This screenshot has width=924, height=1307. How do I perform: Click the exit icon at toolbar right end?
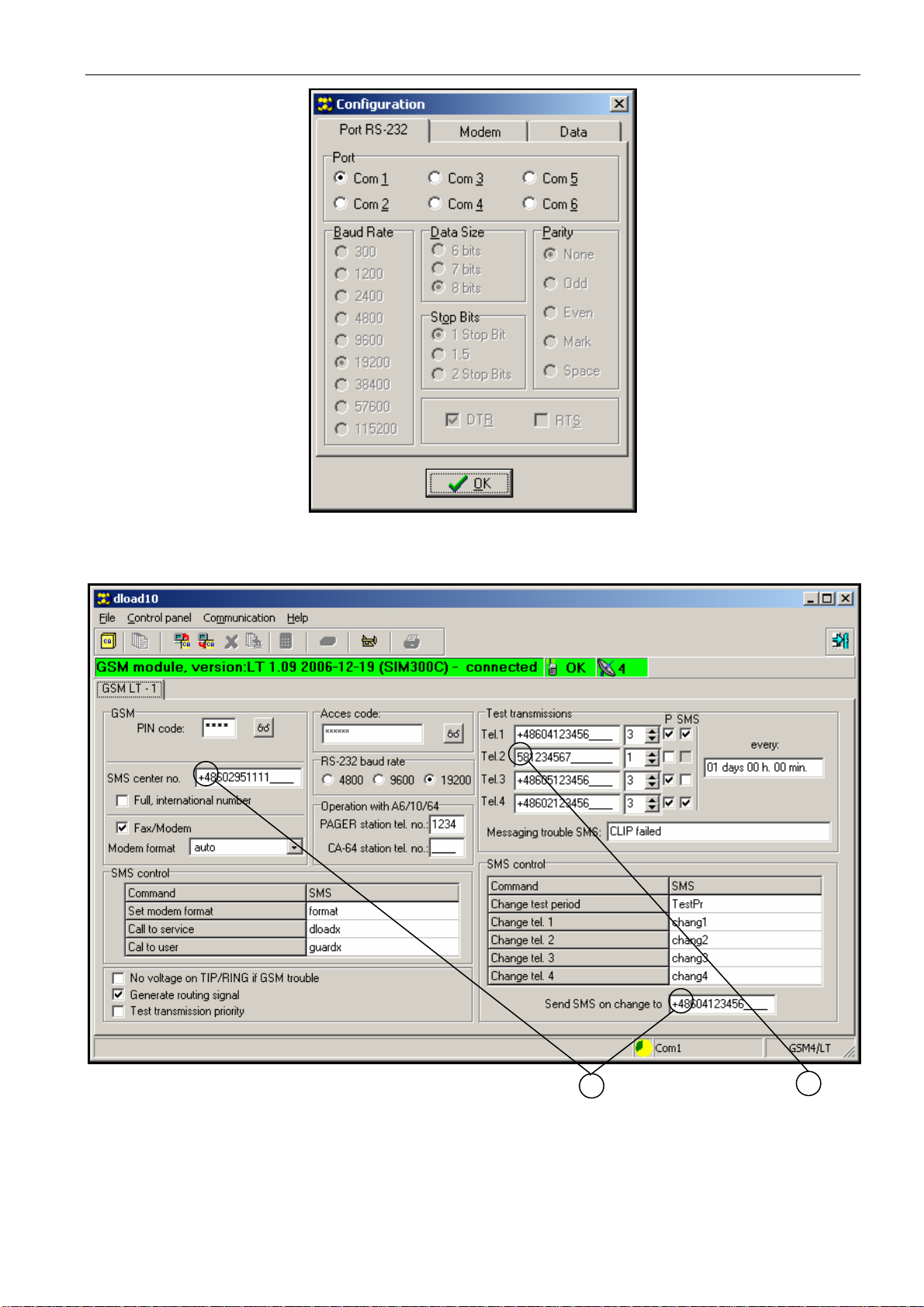click(840, 641)
